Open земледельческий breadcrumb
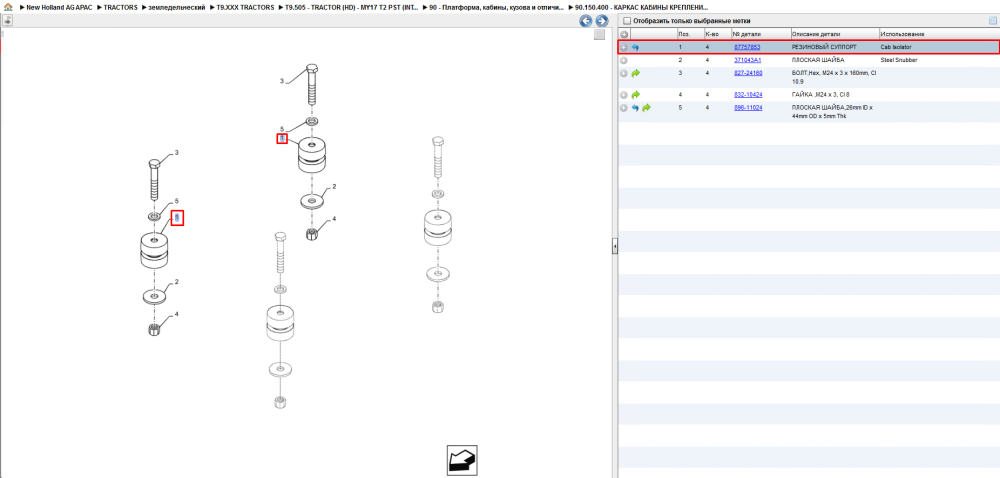1000x478 pixels. (177, 7)
